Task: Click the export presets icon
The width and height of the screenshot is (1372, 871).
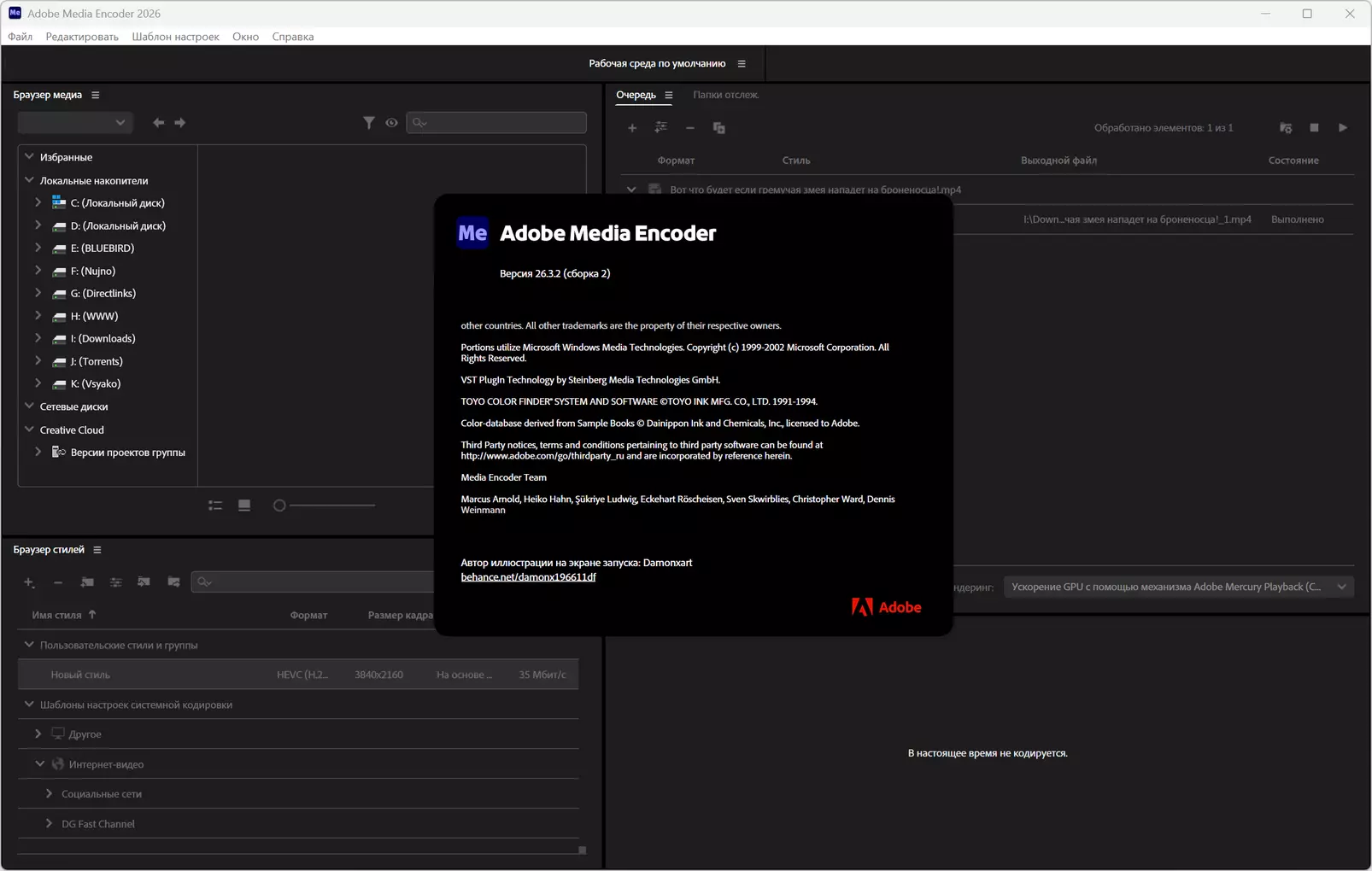Action: 173,582
